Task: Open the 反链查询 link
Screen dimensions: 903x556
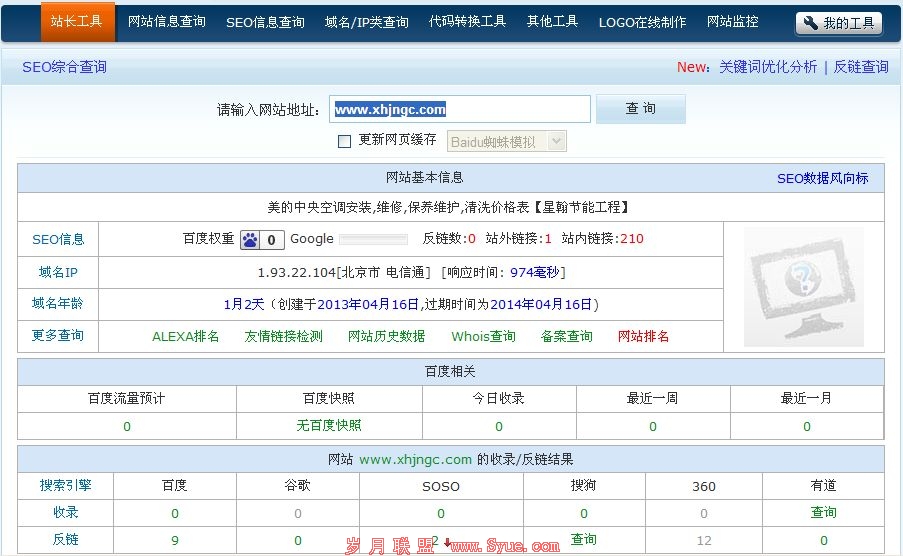Action: [861, 67]
